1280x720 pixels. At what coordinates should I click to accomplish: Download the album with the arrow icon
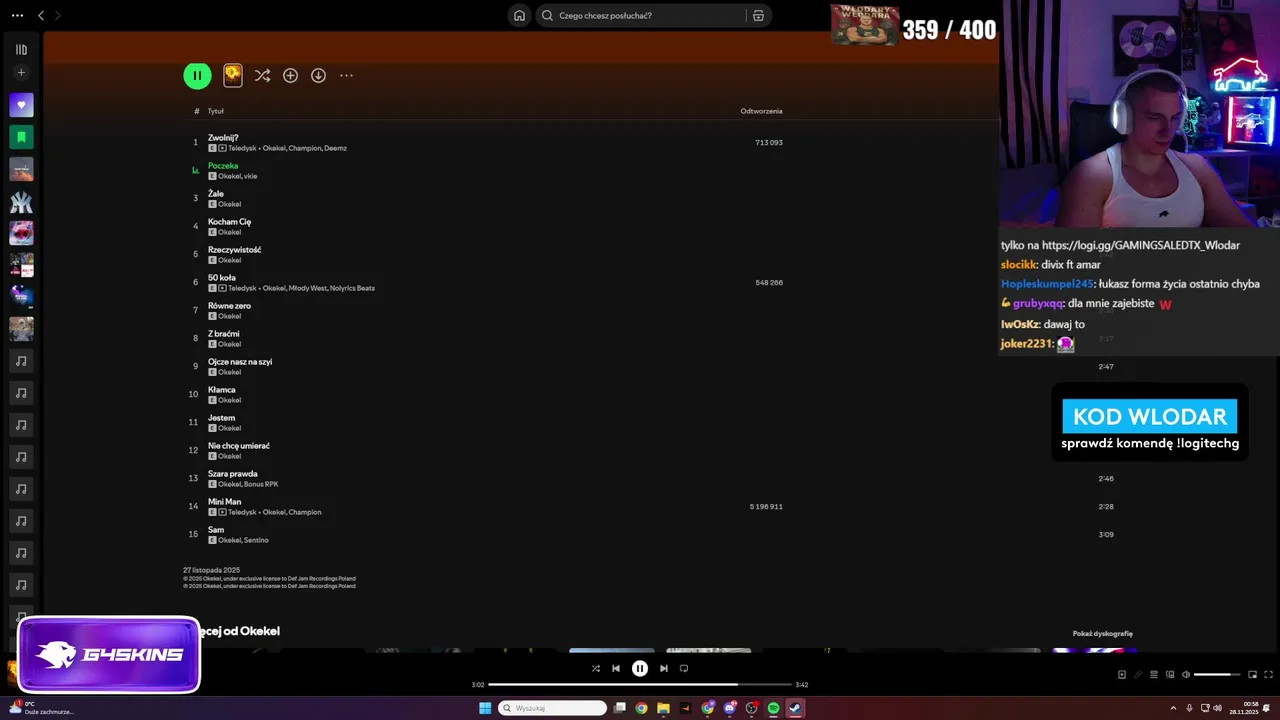(318, 75)
